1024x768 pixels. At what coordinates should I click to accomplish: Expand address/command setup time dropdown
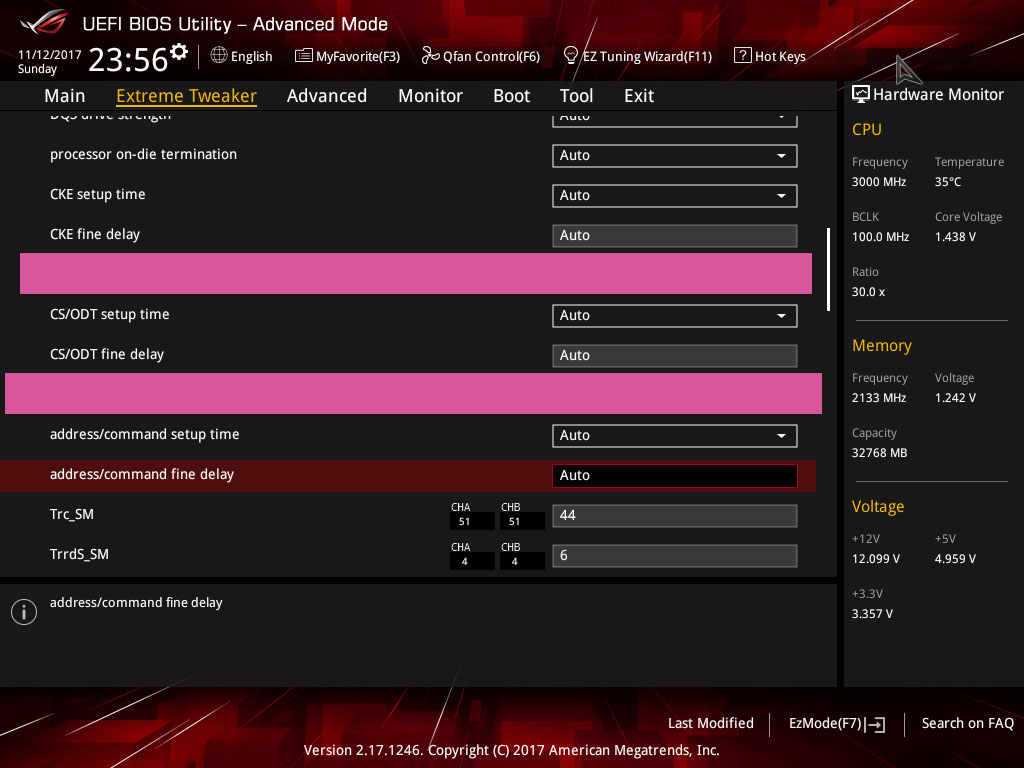(675, 436)
